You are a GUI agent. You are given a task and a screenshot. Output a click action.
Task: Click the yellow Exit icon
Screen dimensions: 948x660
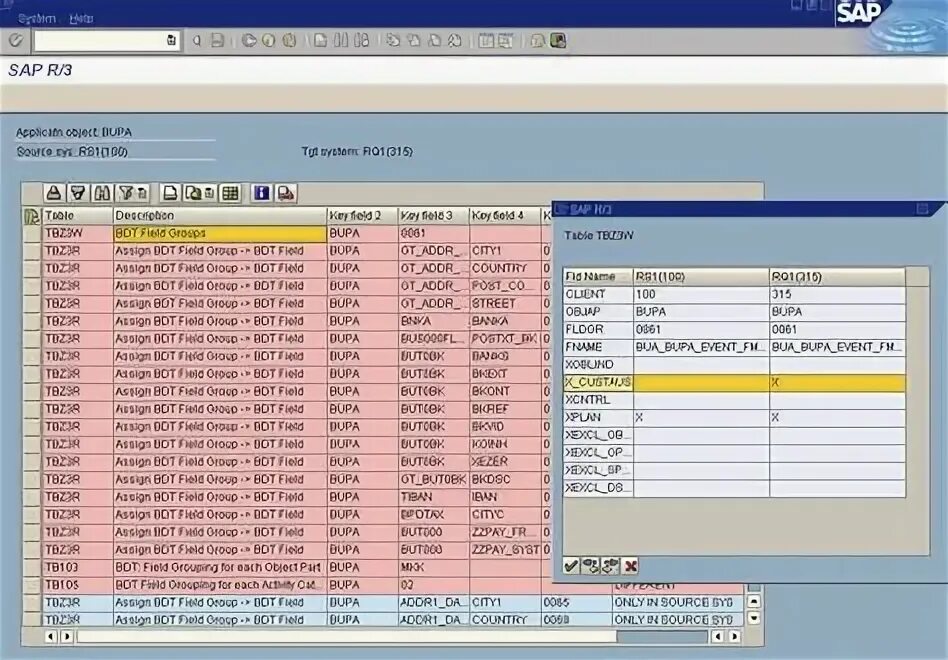tap(269, 40)
